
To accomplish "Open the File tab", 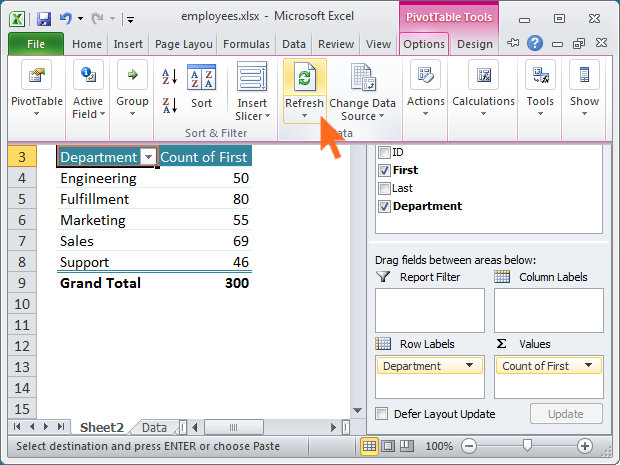I will pos(36,44).
